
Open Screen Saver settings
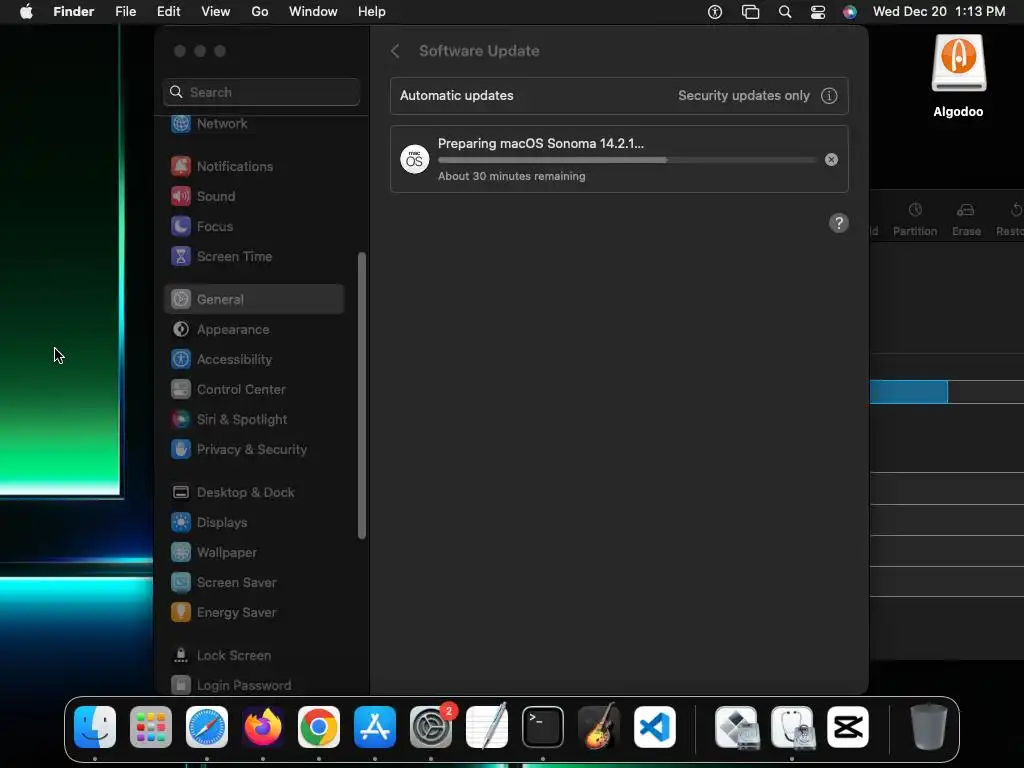pyautogui.click(x=253, y=583)
